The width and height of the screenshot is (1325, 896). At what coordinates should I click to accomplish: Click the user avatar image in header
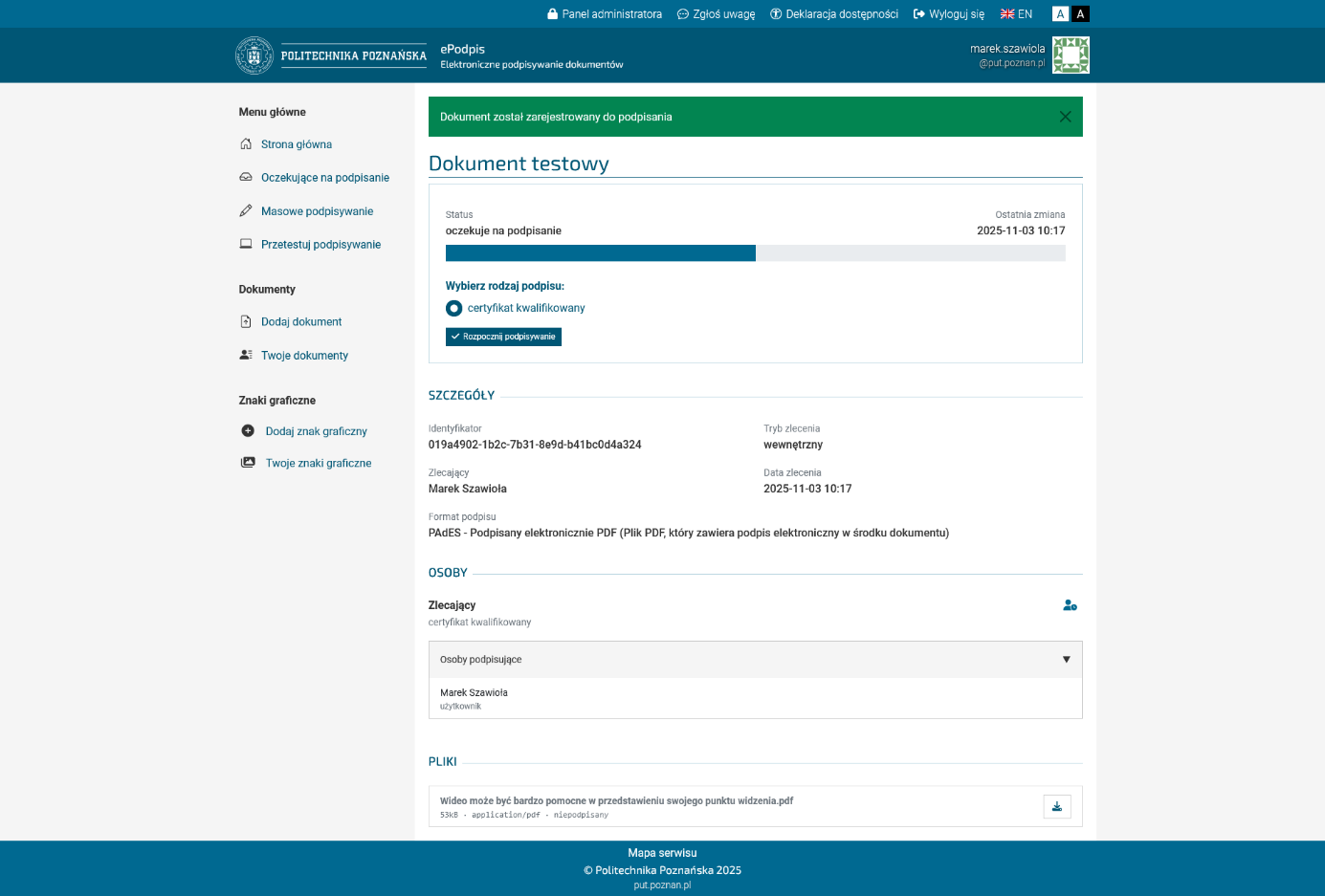[1071, 55]
